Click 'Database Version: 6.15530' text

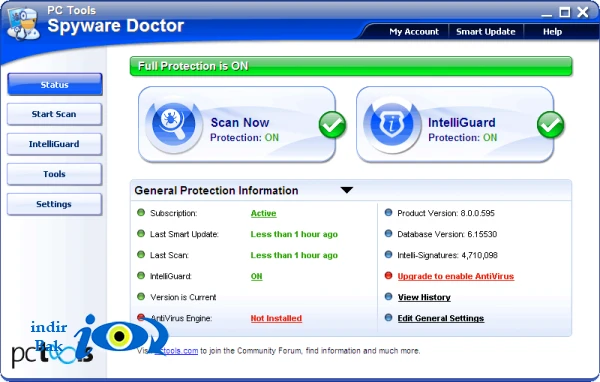(447, 234)
